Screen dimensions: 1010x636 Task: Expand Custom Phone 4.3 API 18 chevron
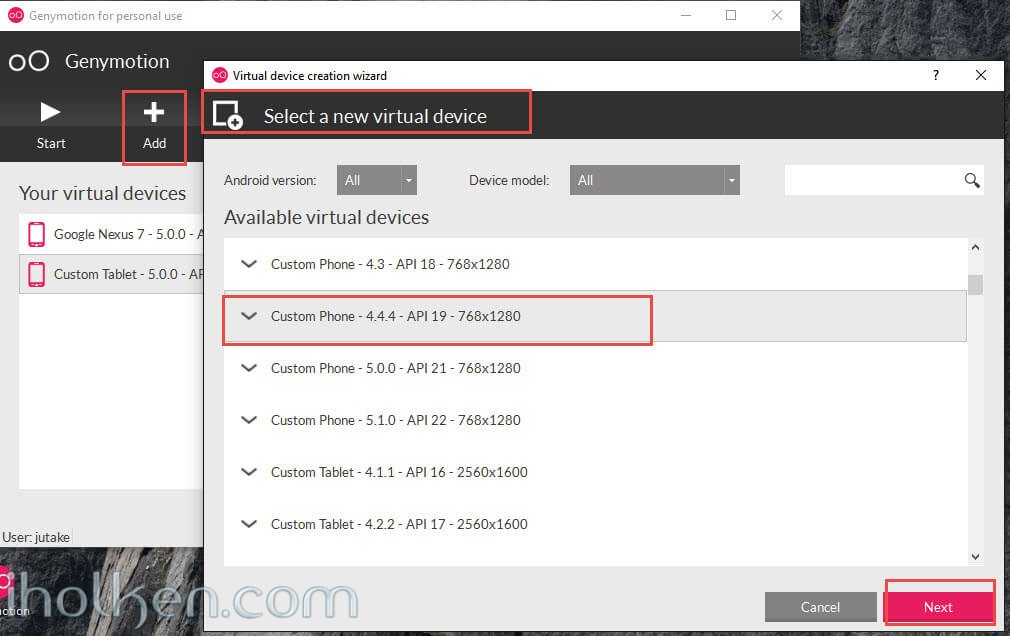pyautogui.click(x=249, y=264)
